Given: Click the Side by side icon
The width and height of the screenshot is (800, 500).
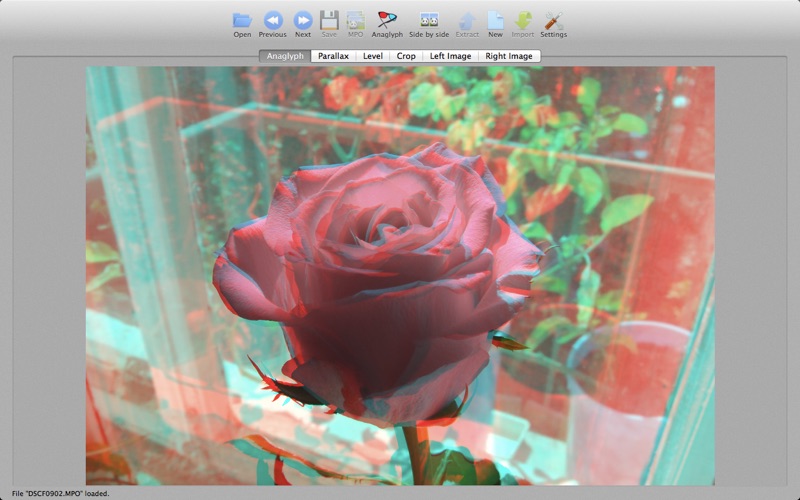Looking at the screenshot, I should (x=429, y=20).
